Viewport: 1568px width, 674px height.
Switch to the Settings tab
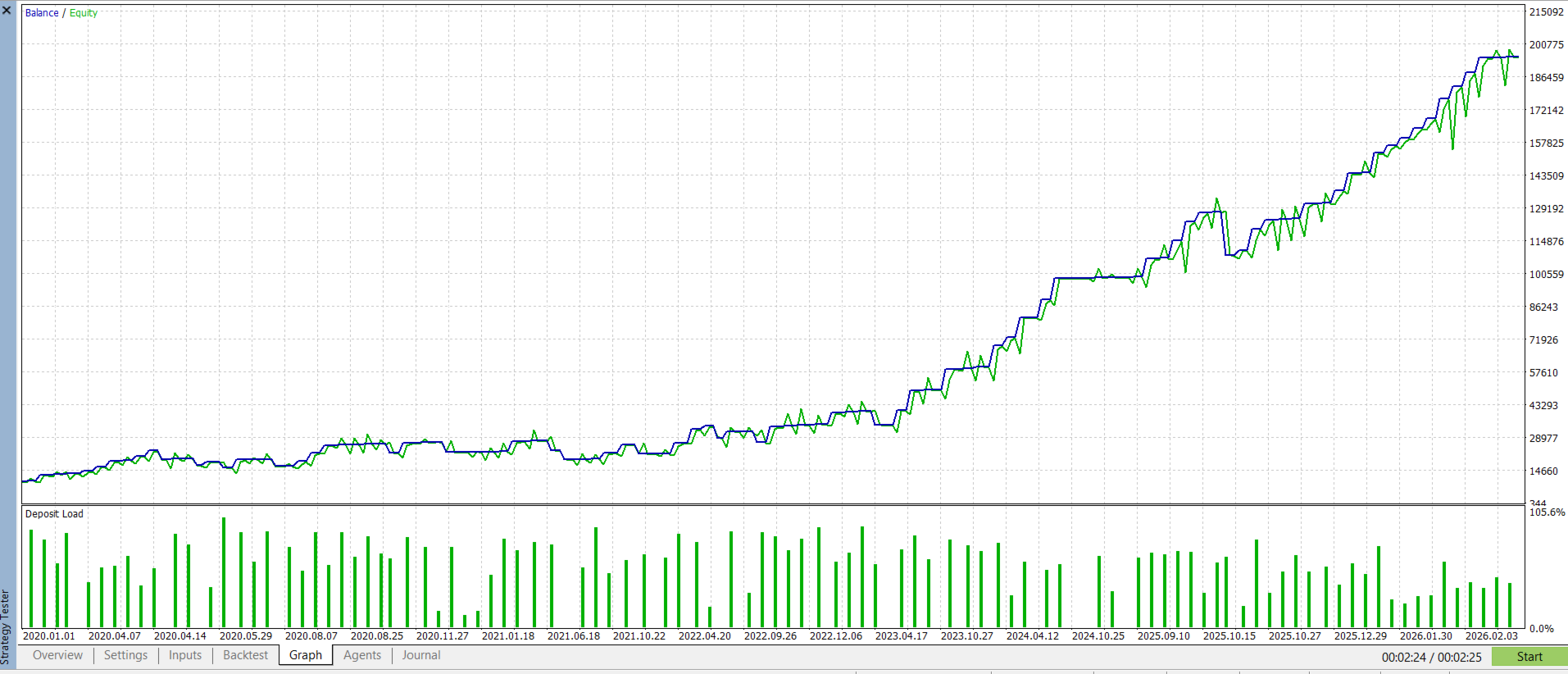coord(125,655)
